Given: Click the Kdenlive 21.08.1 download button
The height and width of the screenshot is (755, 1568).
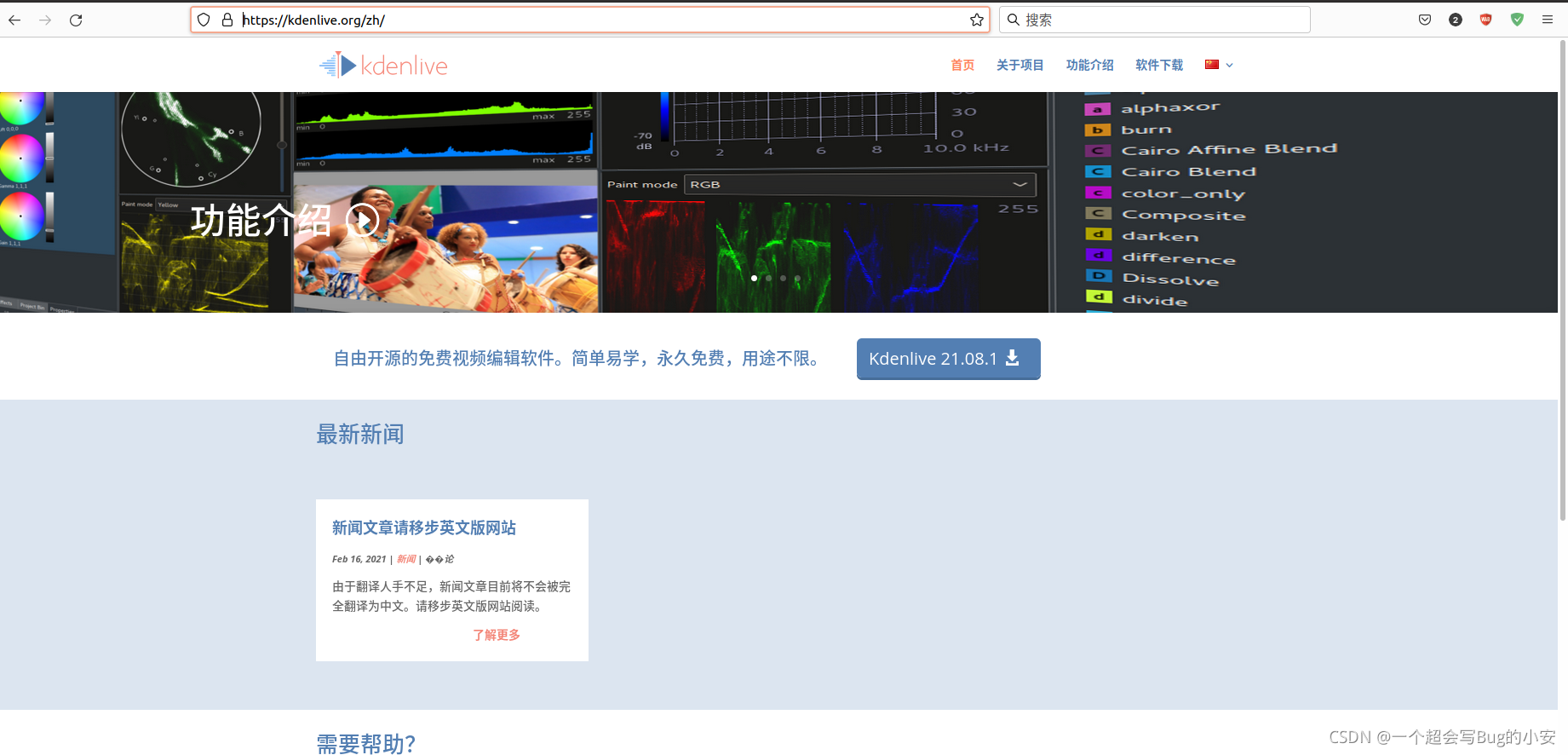Looking at the screenshot, I should click(949, 359).
